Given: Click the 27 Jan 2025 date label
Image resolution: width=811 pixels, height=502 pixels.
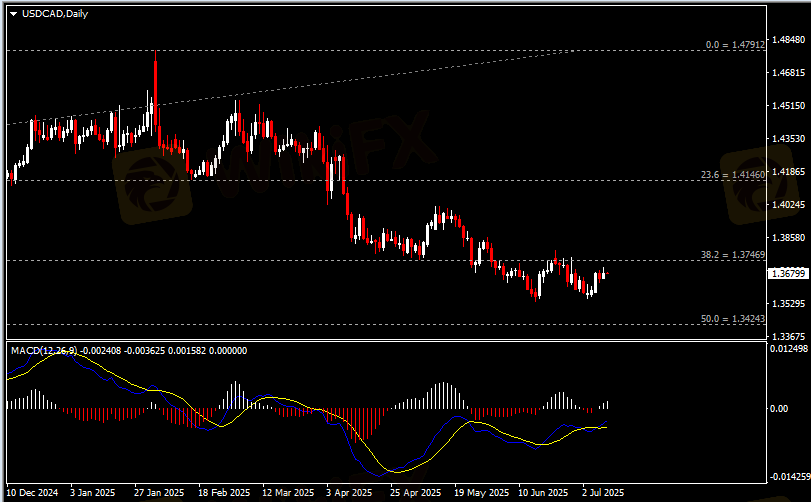Looking at the screenshot, I should pyautogui.click(x=159, y=493).
